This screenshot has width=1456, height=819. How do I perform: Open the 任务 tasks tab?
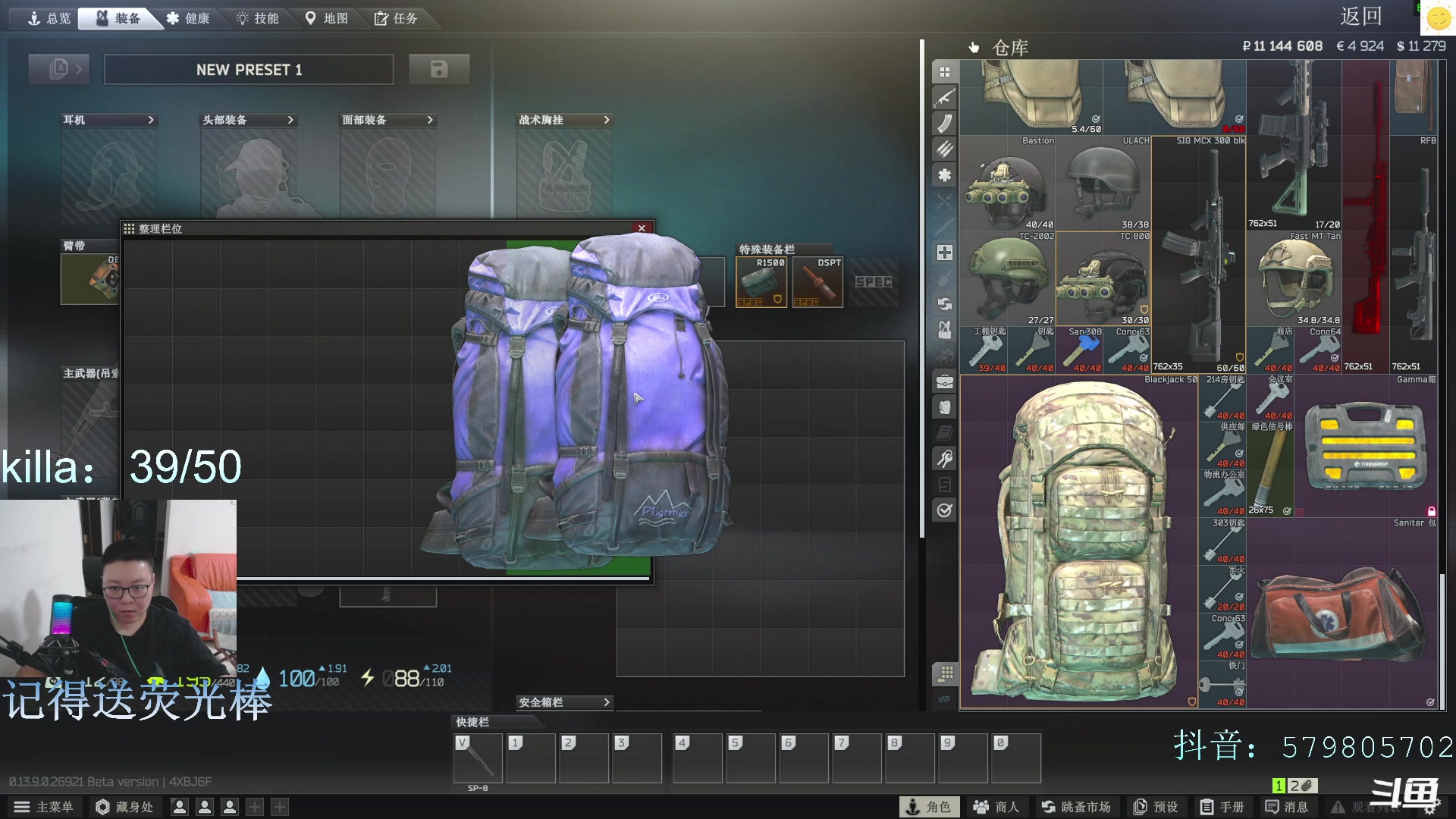tap(396, 18)
